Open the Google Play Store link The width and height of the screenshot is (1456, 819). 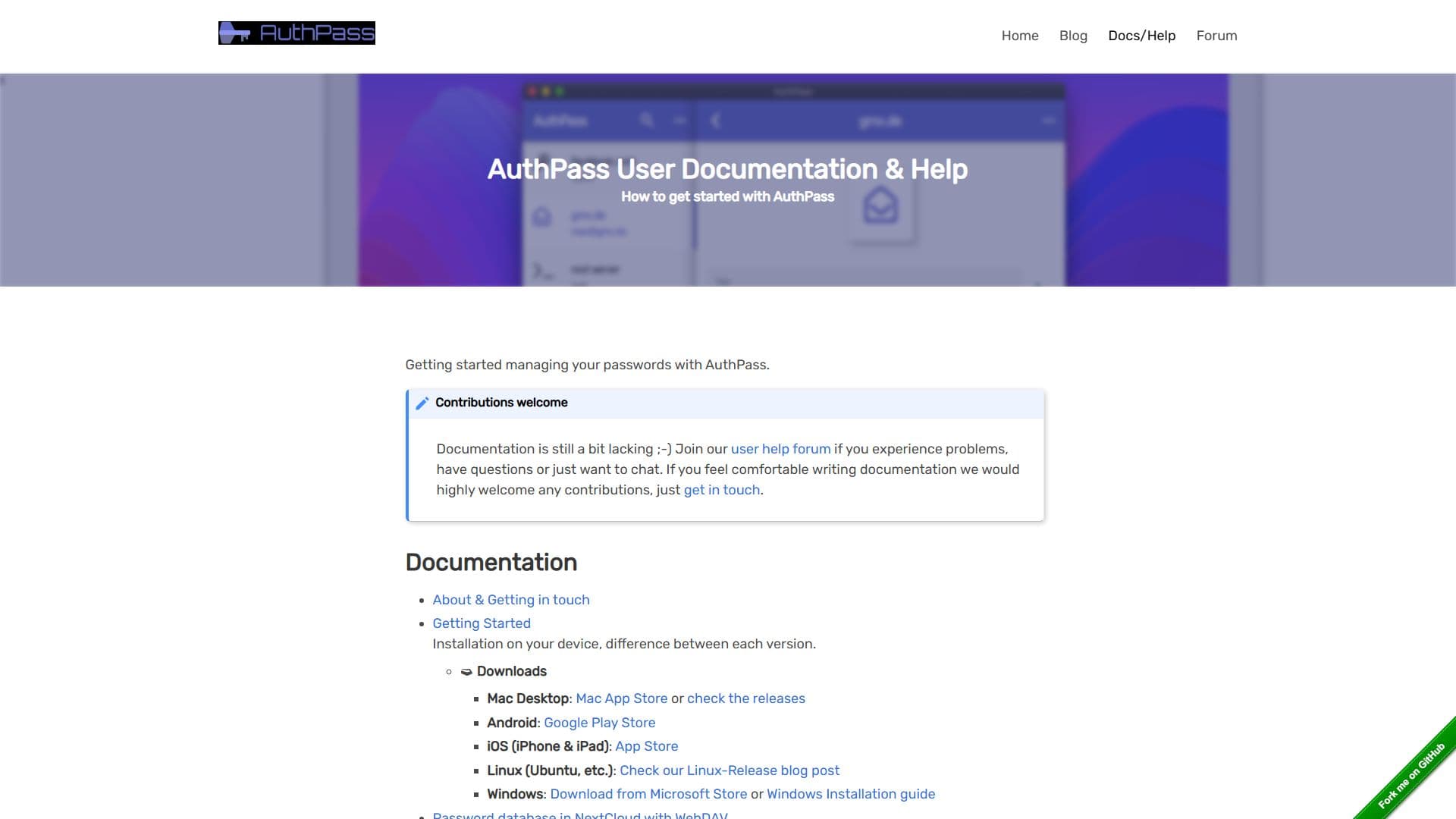click(600, 723)
